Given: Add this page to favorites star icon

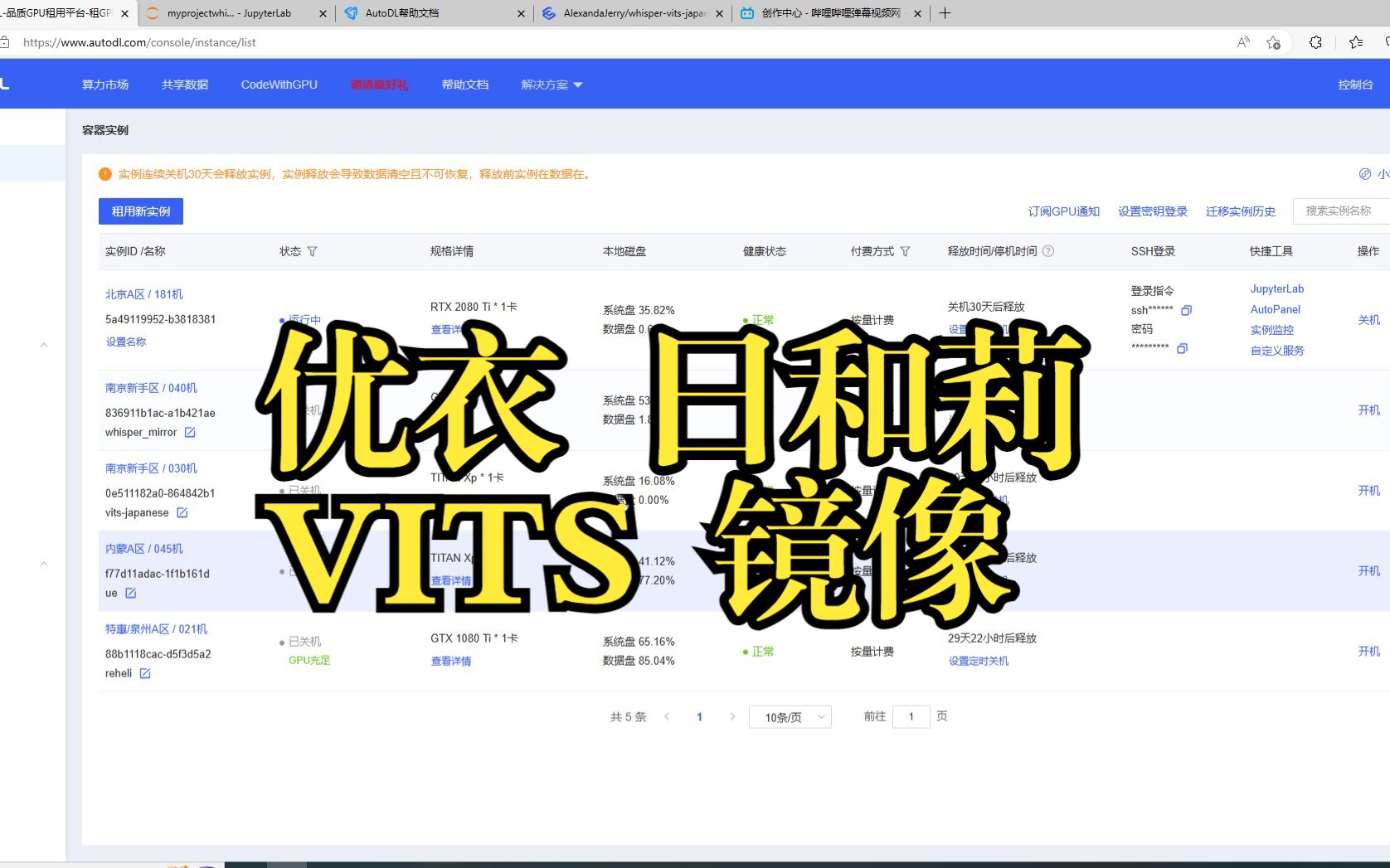Looking at the screenshot, I should click(1274, 42).
